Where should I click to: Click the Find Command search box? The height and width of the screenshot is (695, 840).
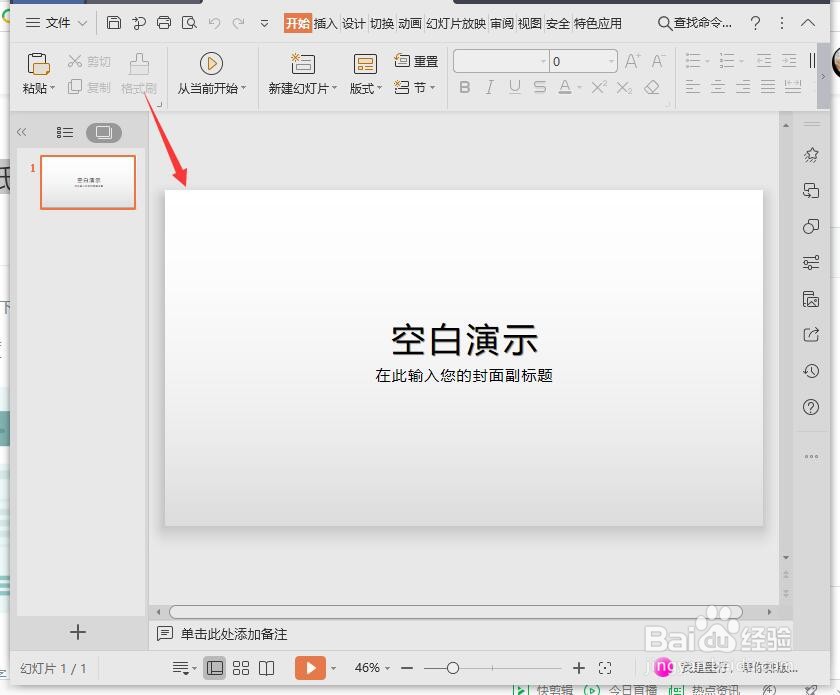pos(694,23)
